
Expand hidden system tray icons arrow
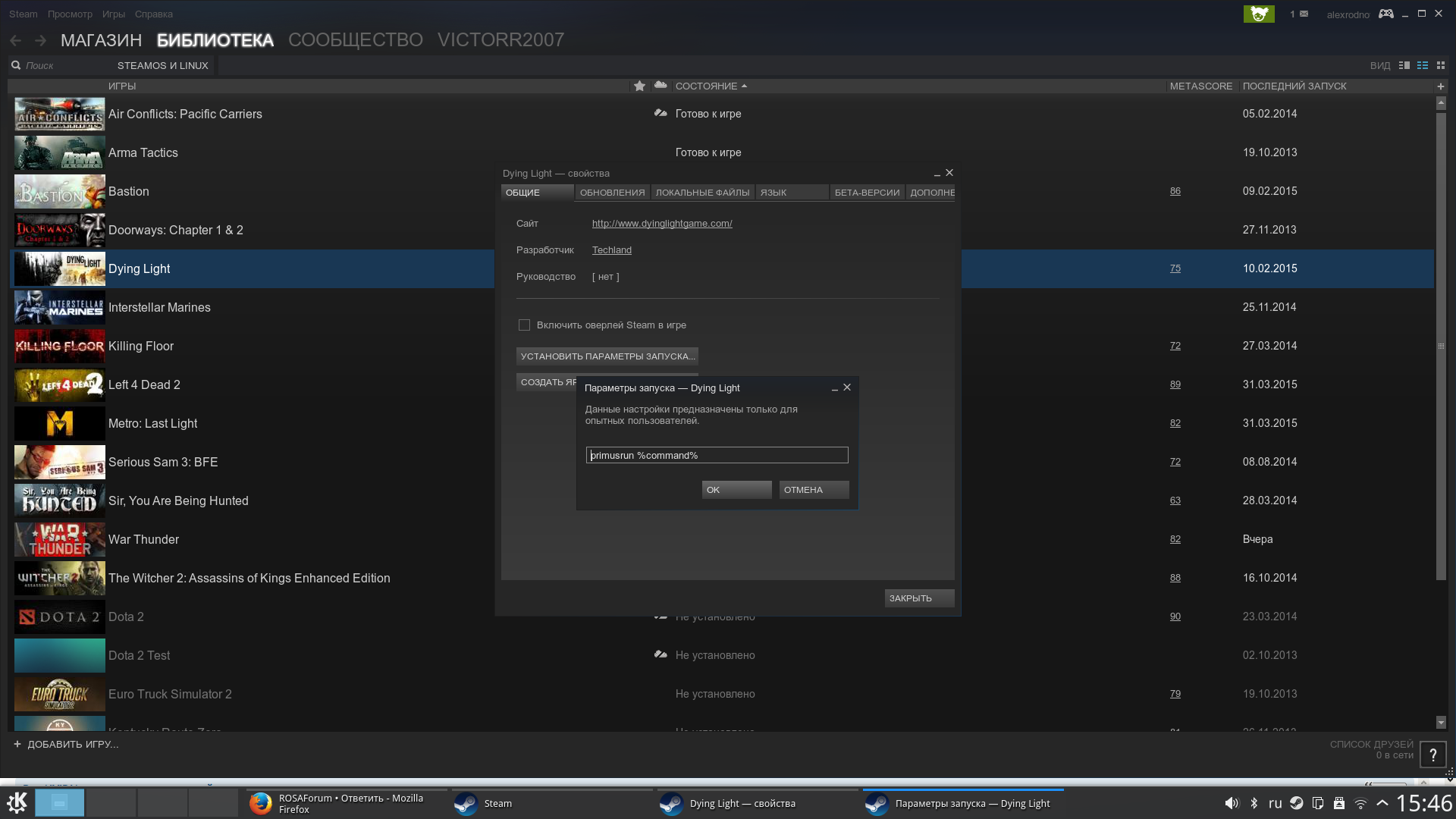click(1382, 803)
